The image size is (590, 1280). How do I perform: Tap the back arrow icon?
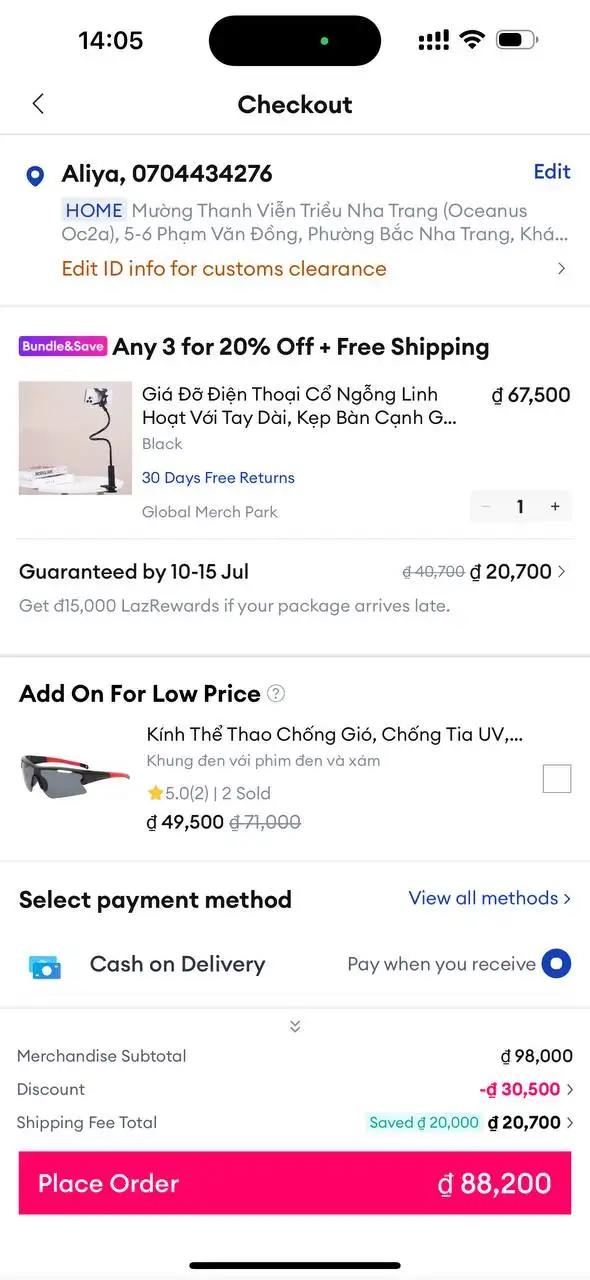(x=38, y=103)
